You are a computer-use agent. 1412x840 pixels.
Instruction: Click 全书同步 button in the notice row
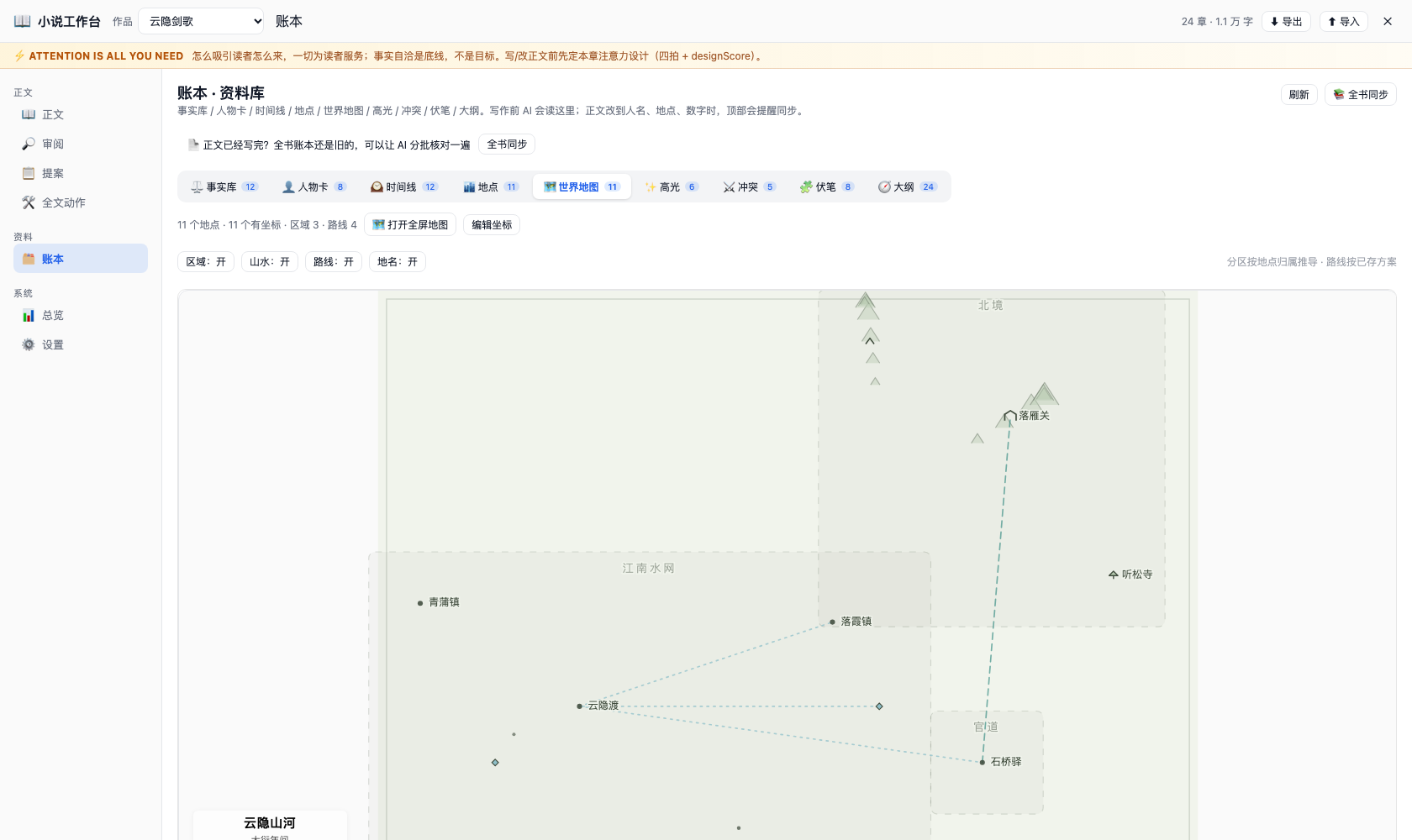tap(507, 144)
